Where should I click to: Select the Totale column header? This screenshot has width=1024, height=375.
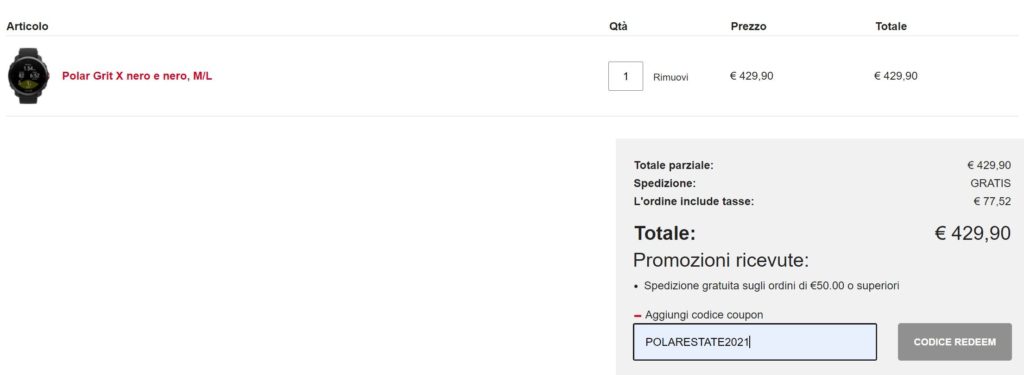tap(891, 26)
